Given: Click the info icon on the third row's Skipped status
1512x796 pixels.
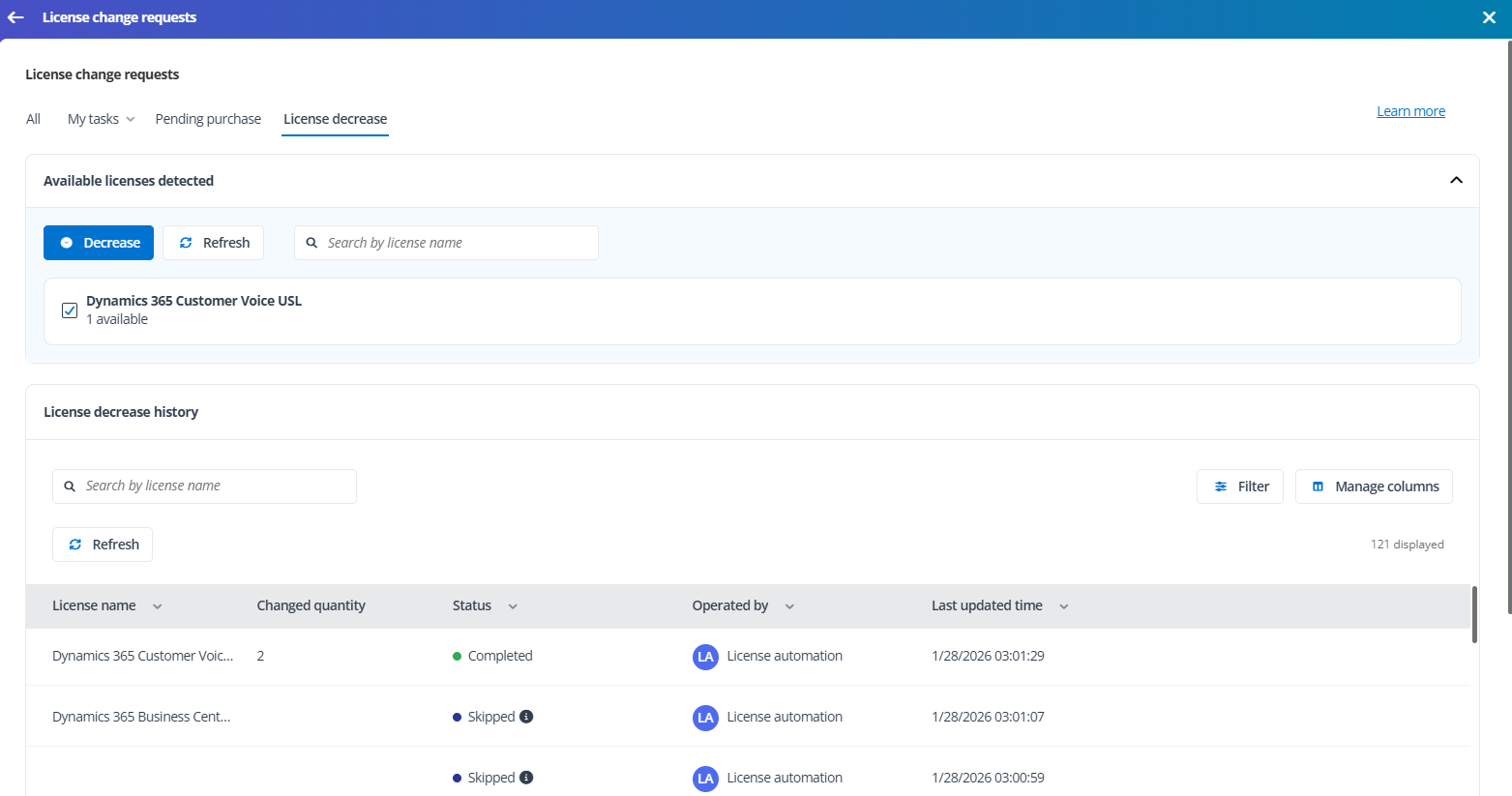Looking at the screenshot, I should [x=526, y=778].
